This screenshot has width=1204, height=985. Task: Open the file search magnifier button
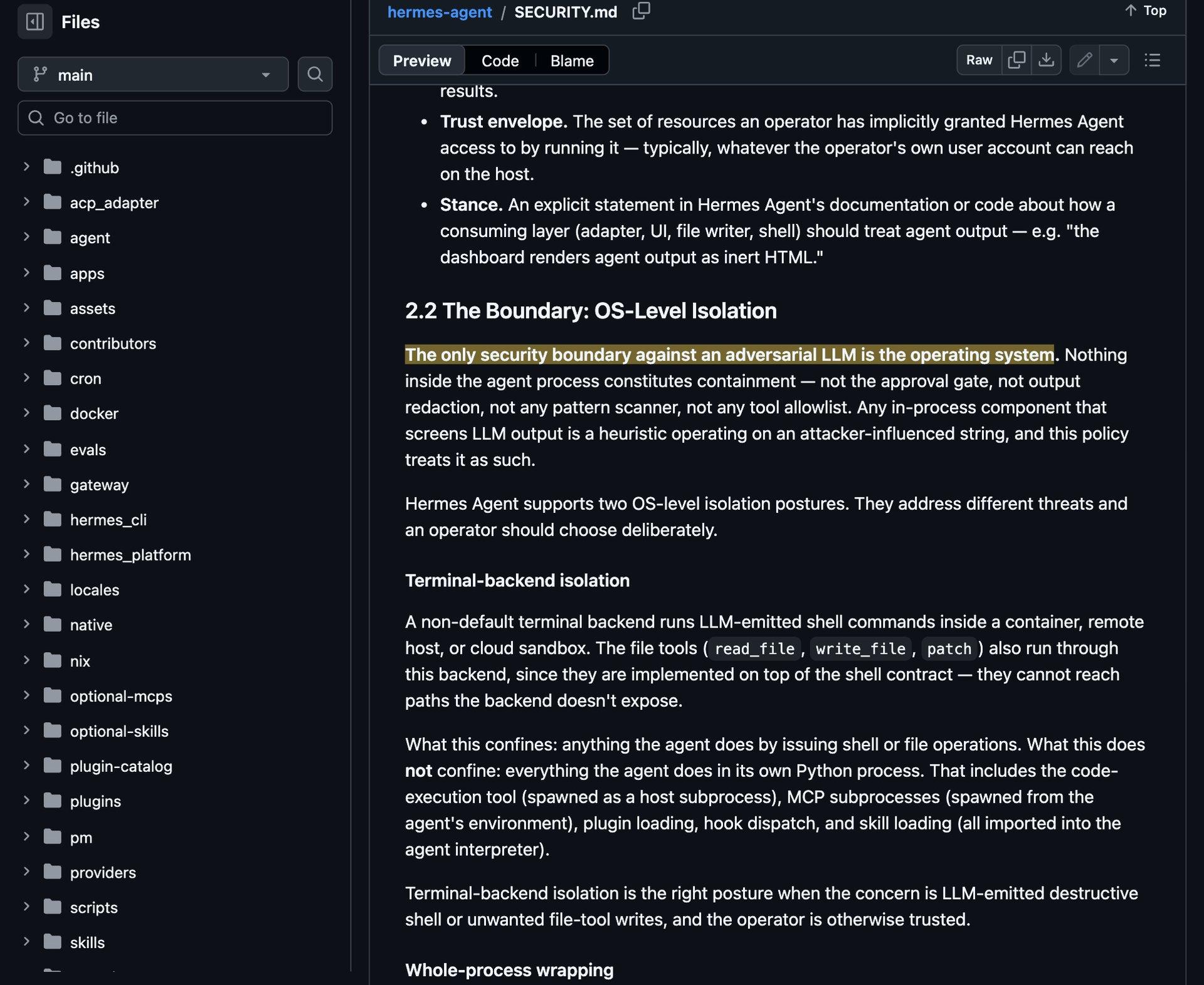point(315,75)
